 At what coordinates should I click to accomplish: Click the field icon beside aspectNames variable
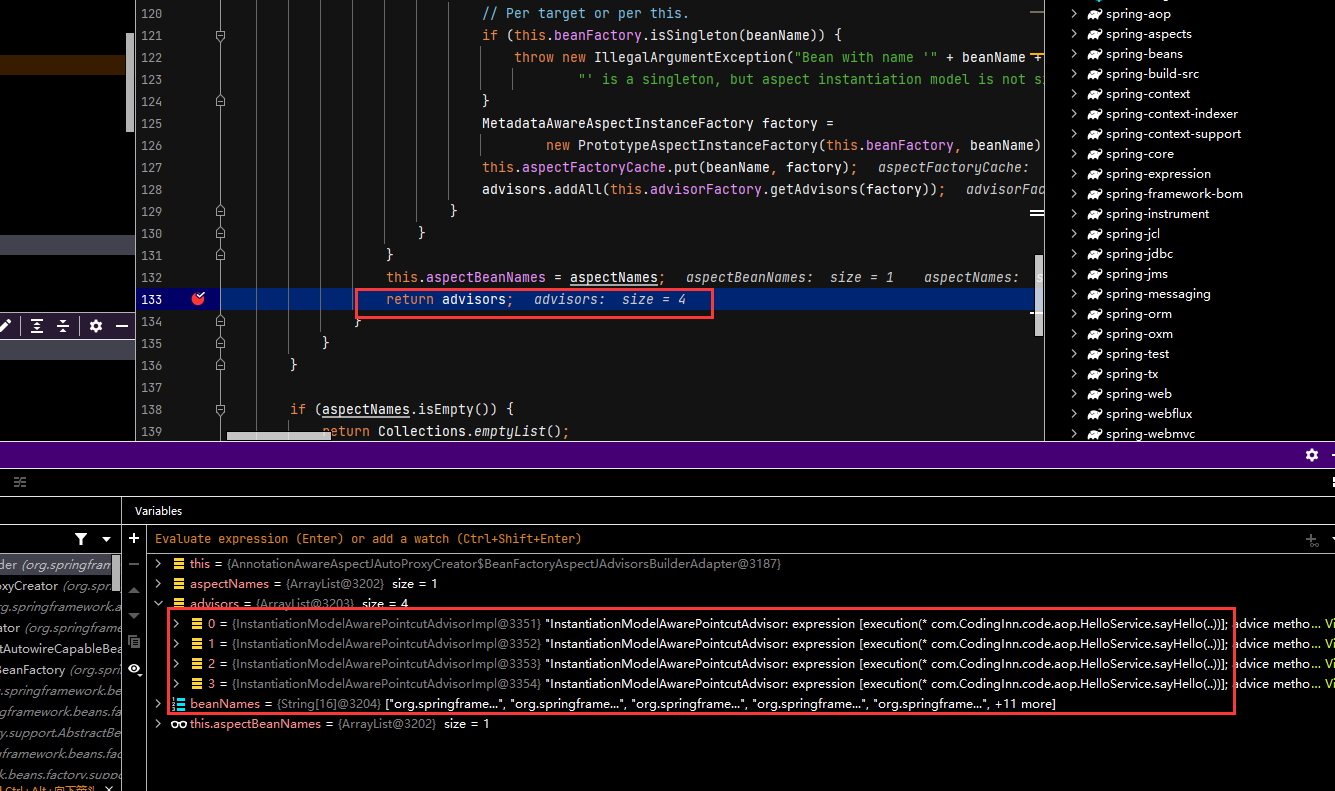179,584
